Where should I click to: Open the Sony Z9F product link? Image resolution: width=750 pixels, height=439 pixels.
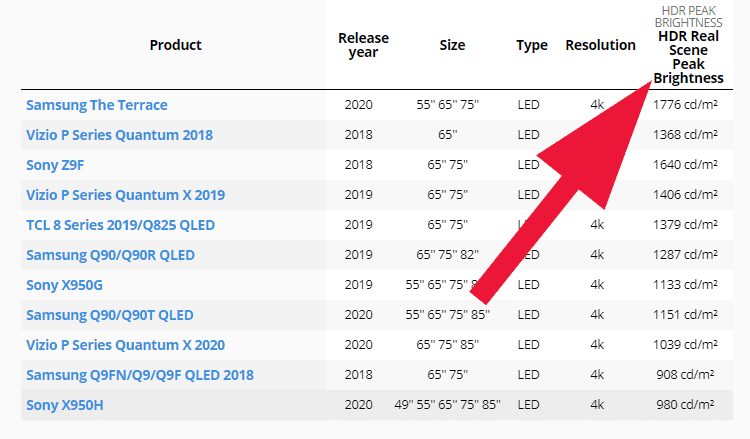coord(55,165)
